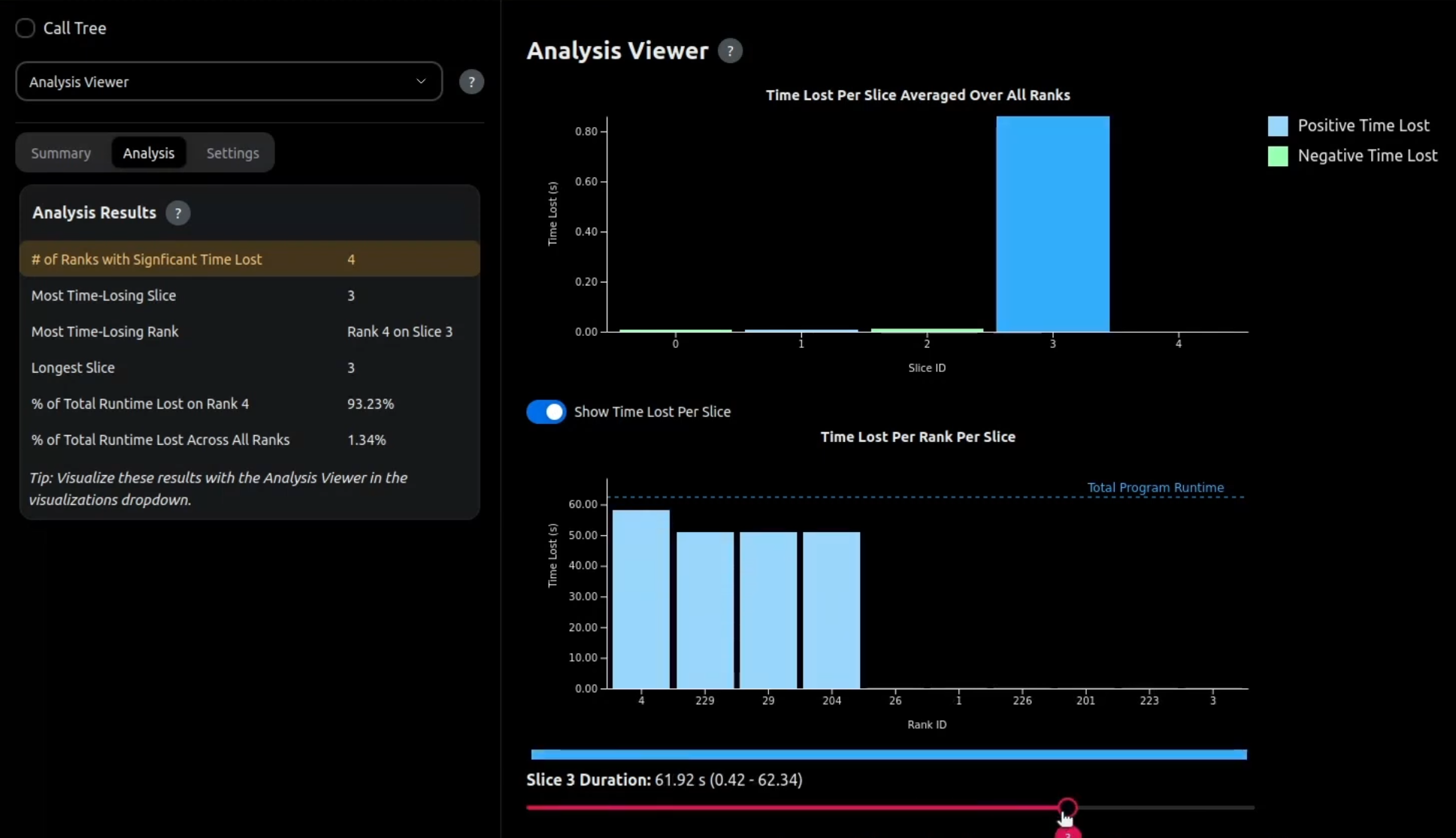
Task: Open the Analysis Viewer visualization dropdown
Action: point(228,81)
